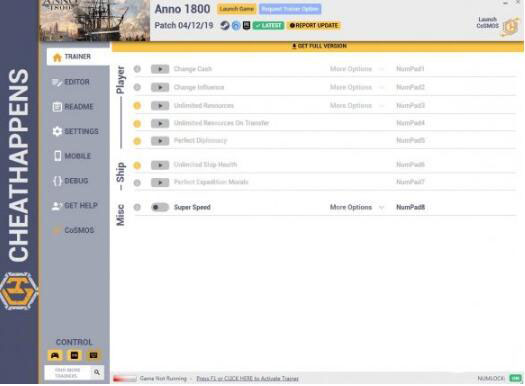This screenshot has height=386, width=525.
Task: Click the info dot beside Super Speed
Action: [x=137, y=207]
